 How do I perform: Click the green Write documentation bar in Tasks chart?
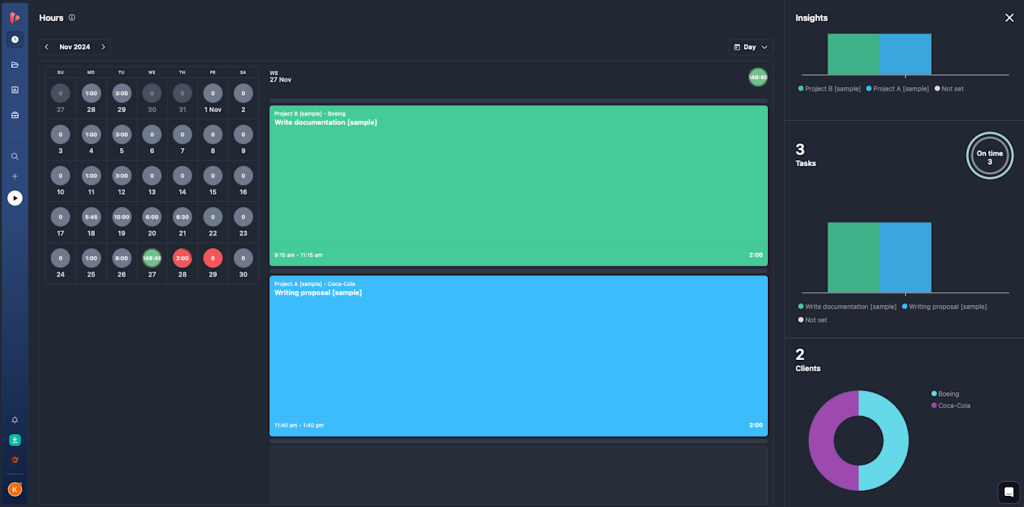click(854, 257)
